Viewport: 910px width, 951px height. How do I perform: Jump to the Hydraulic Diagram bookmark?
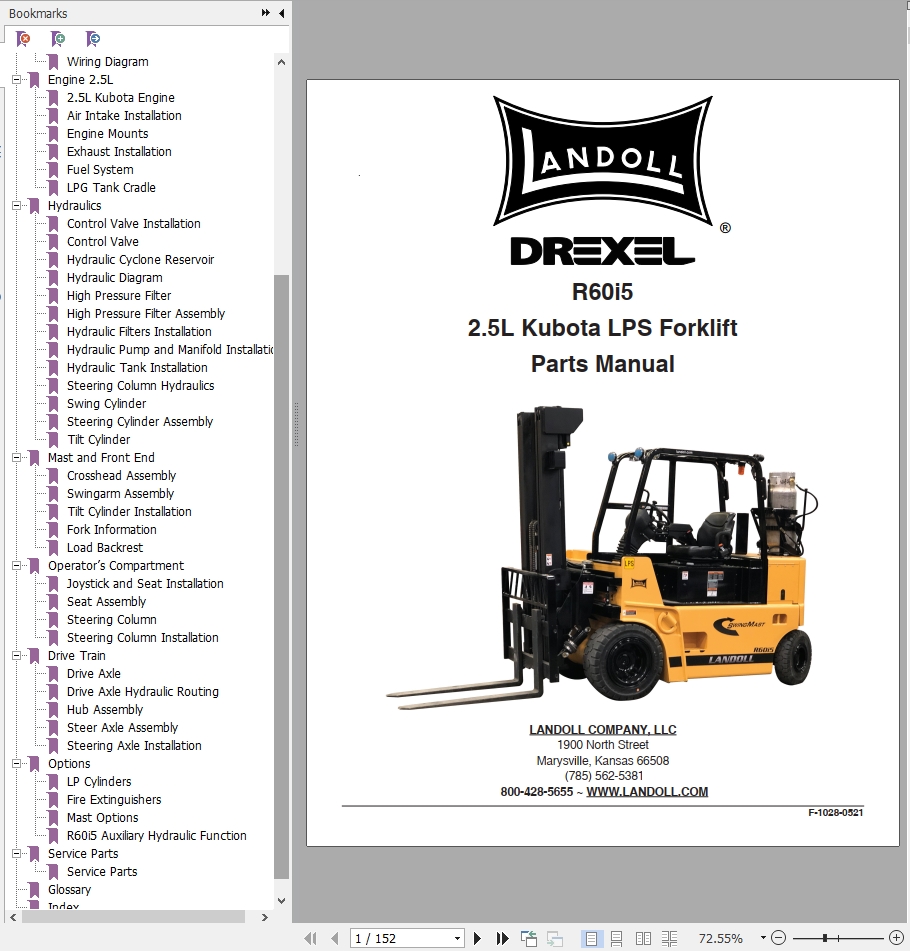pyautogui.click(x=115, y=278)
